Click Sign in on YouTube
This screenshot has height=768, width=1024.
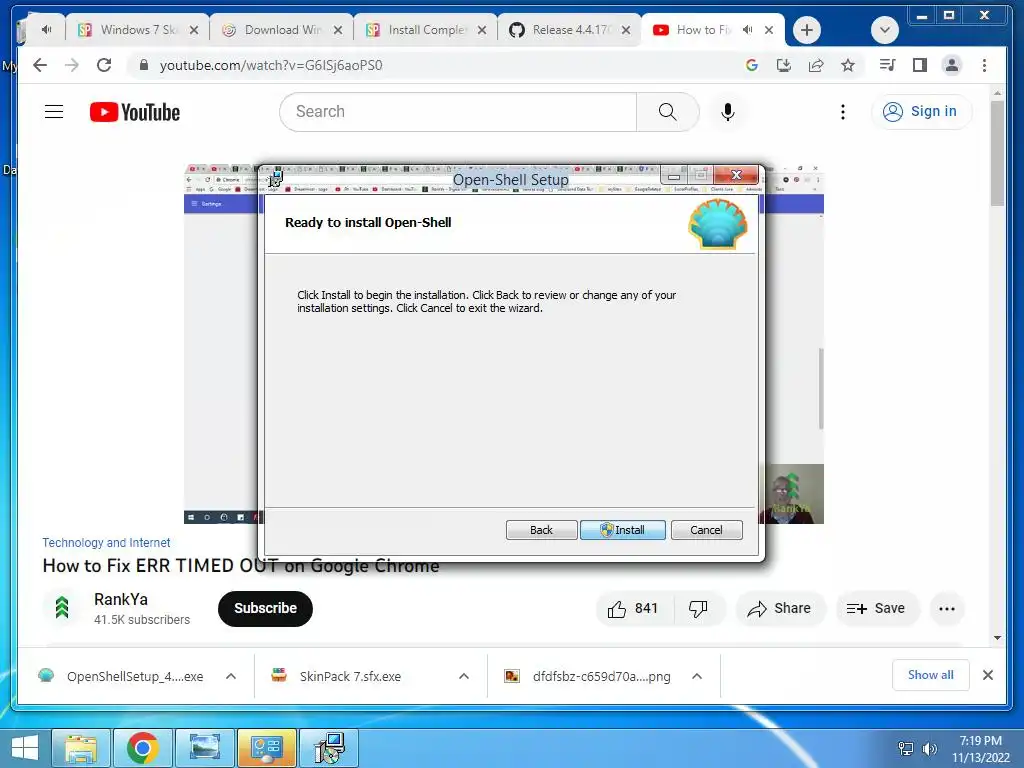pos(920,112)
